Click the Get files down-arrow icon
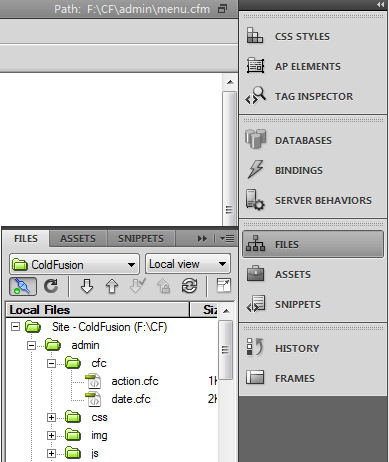Image resolution: width=389 pixels, height=462 pixels. pos(87,286)
